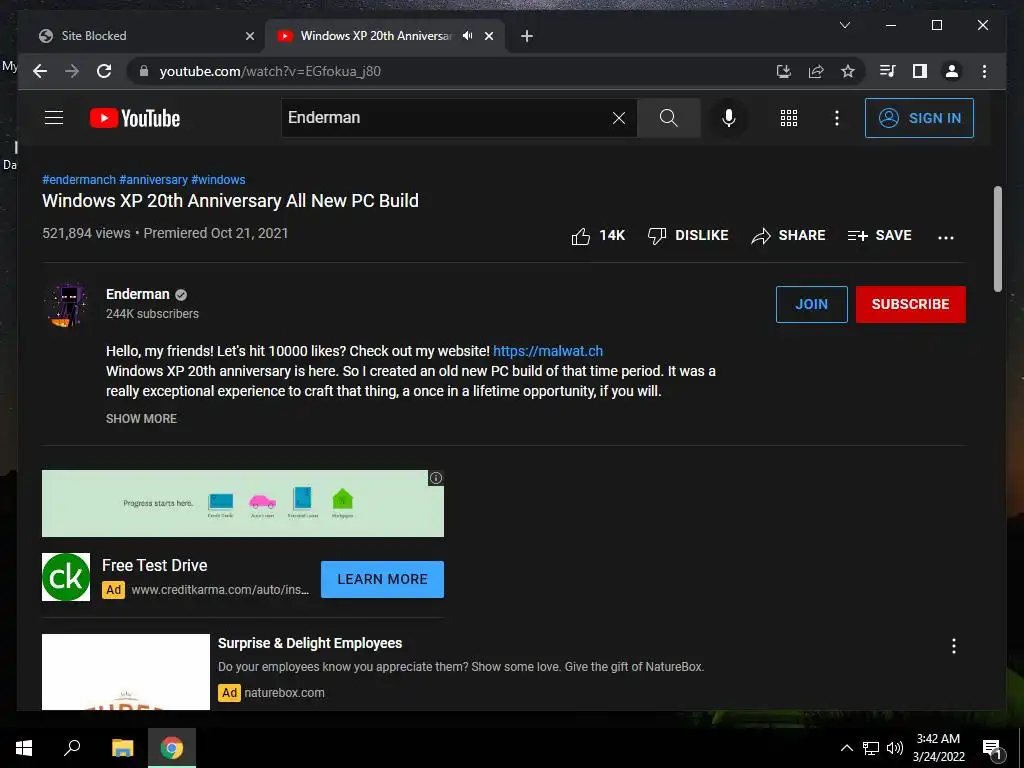
Task: Open media controls in Chrome toolbar
Action: pos(888,71)
